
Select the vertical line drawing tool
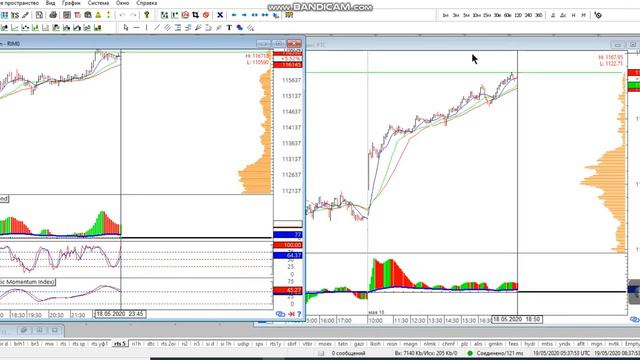pos(147,27)
